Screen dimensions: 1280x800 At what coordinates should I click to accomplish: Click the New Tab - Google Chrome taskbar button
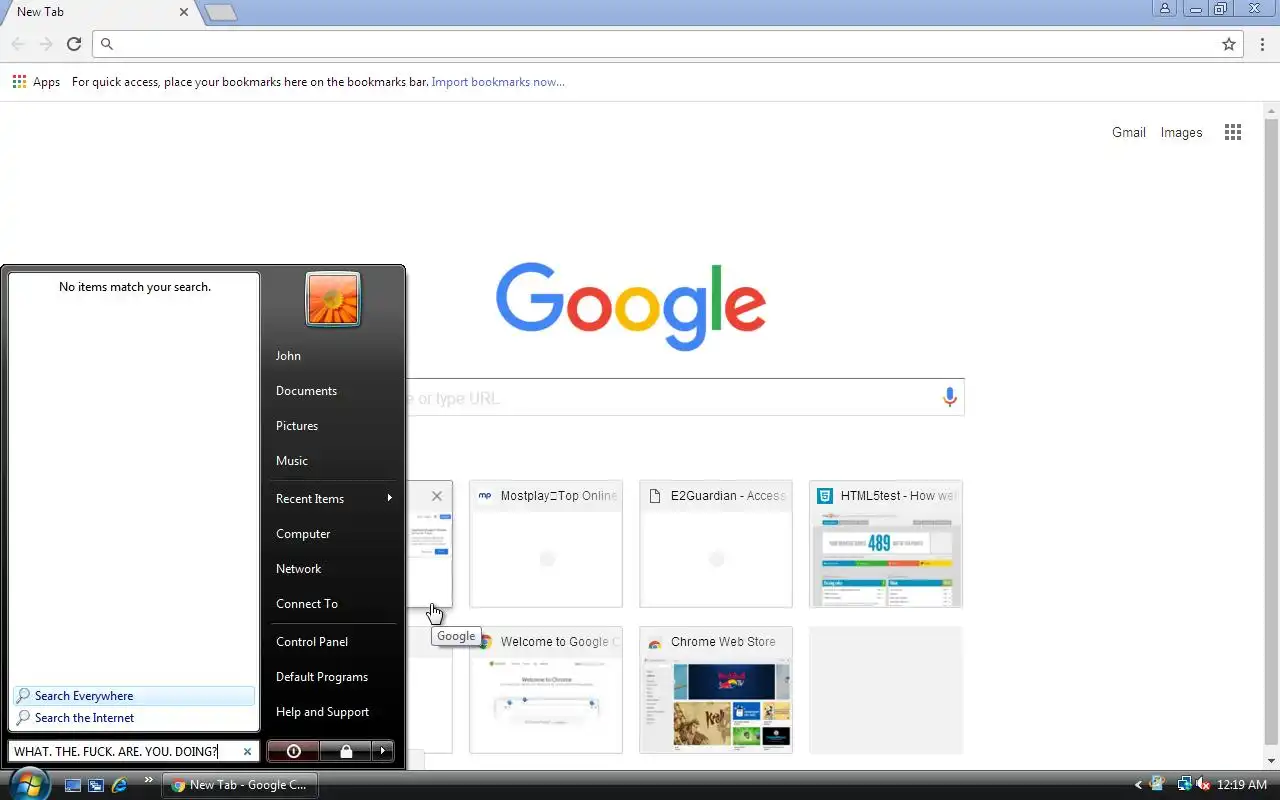(240, 785)
